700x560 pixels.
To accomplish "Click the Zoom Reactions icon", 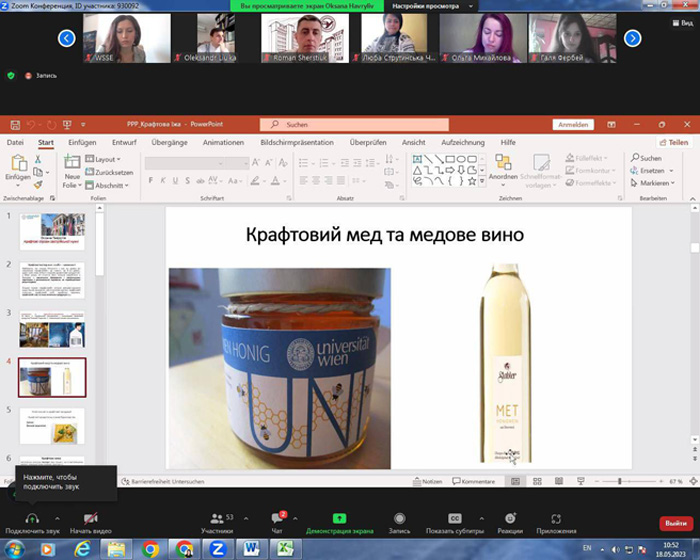I will [x=510, y=518].
